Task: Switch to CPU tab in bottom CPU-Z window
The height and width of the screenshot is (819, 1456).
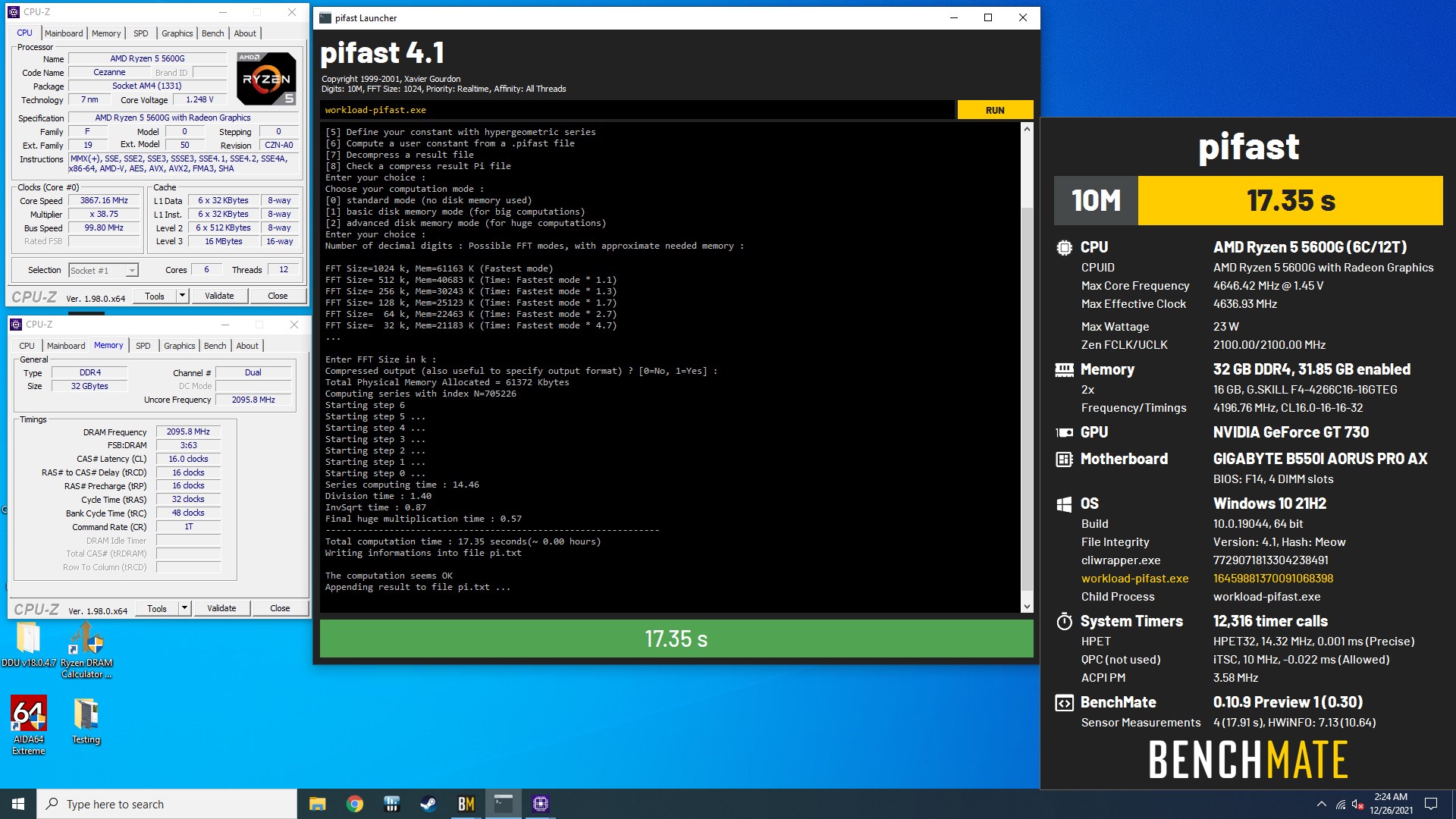Action: 27,346
